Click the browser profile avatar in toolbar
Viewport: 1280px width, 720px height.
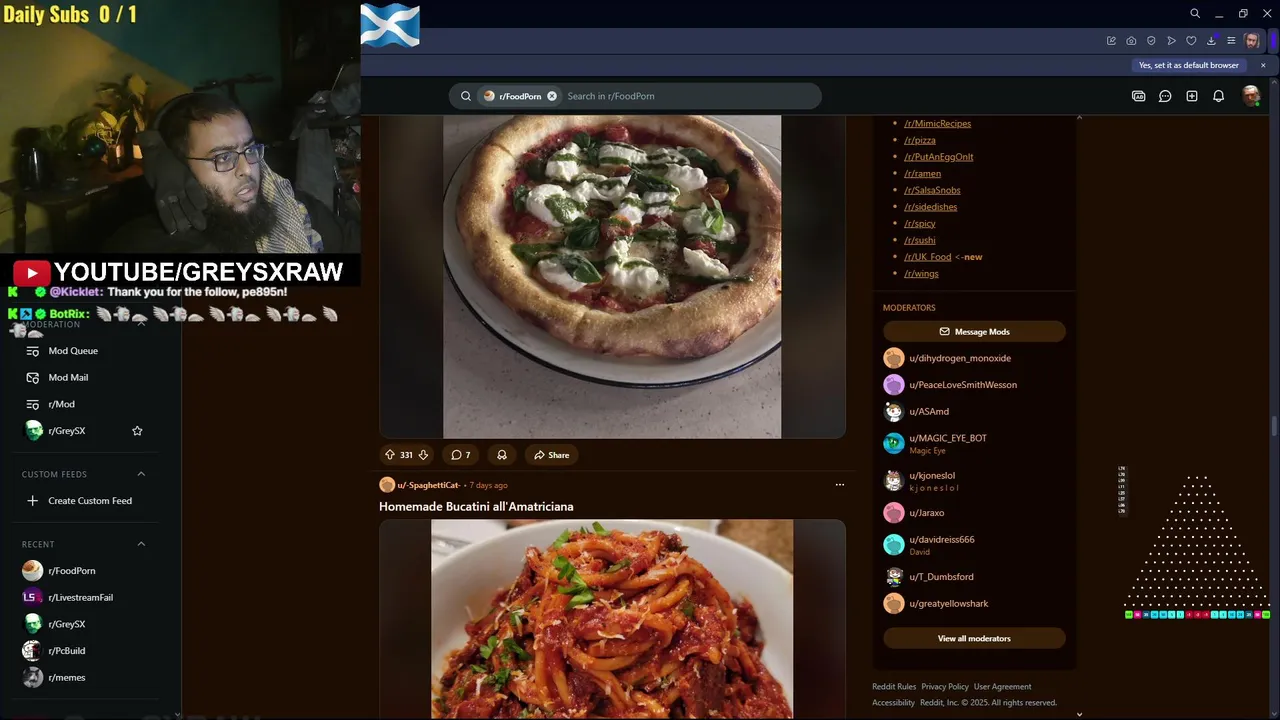point(1252,41)
